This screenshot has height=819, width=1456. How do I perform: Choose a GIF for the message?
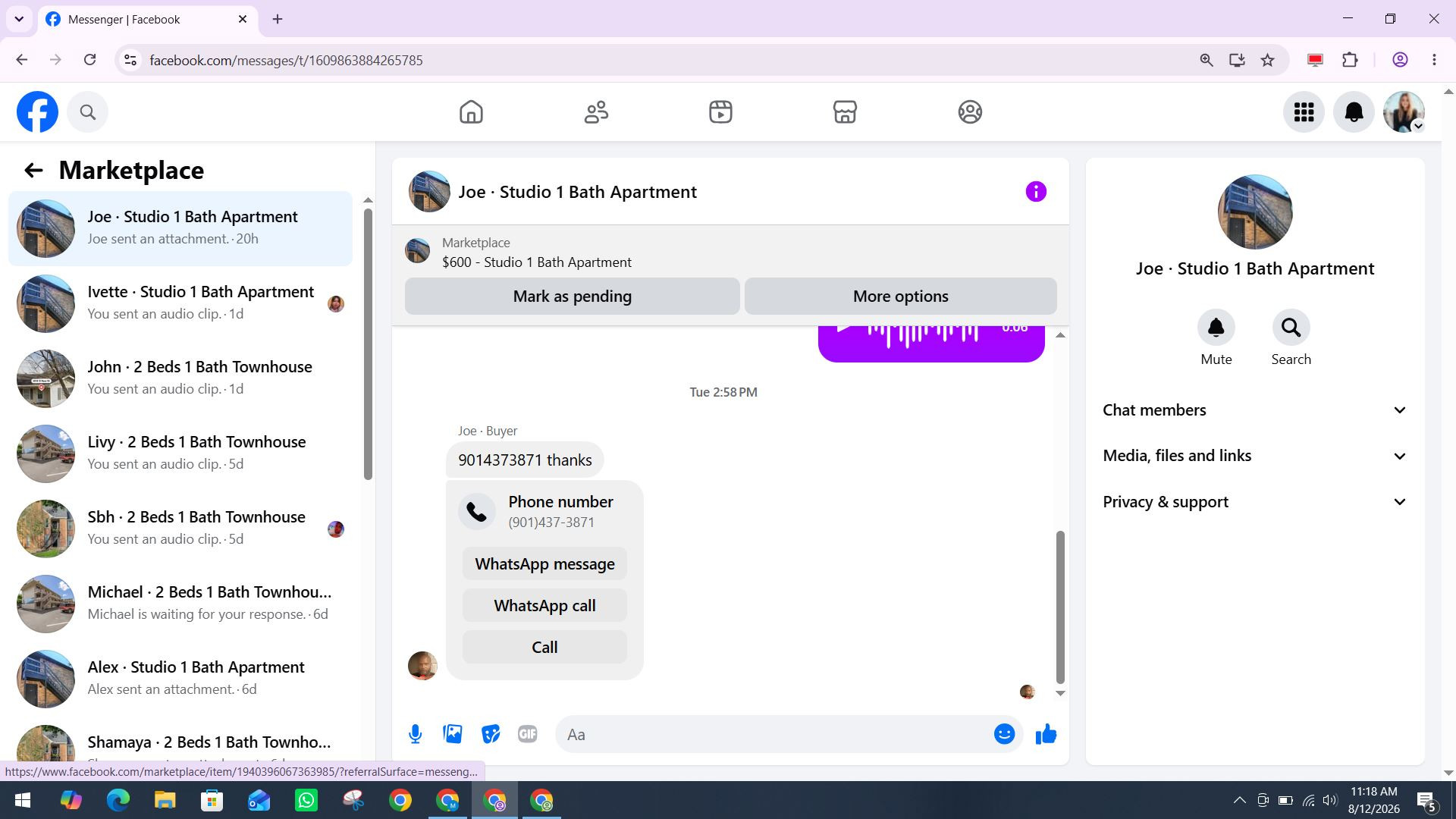click(x=527, y=734)
